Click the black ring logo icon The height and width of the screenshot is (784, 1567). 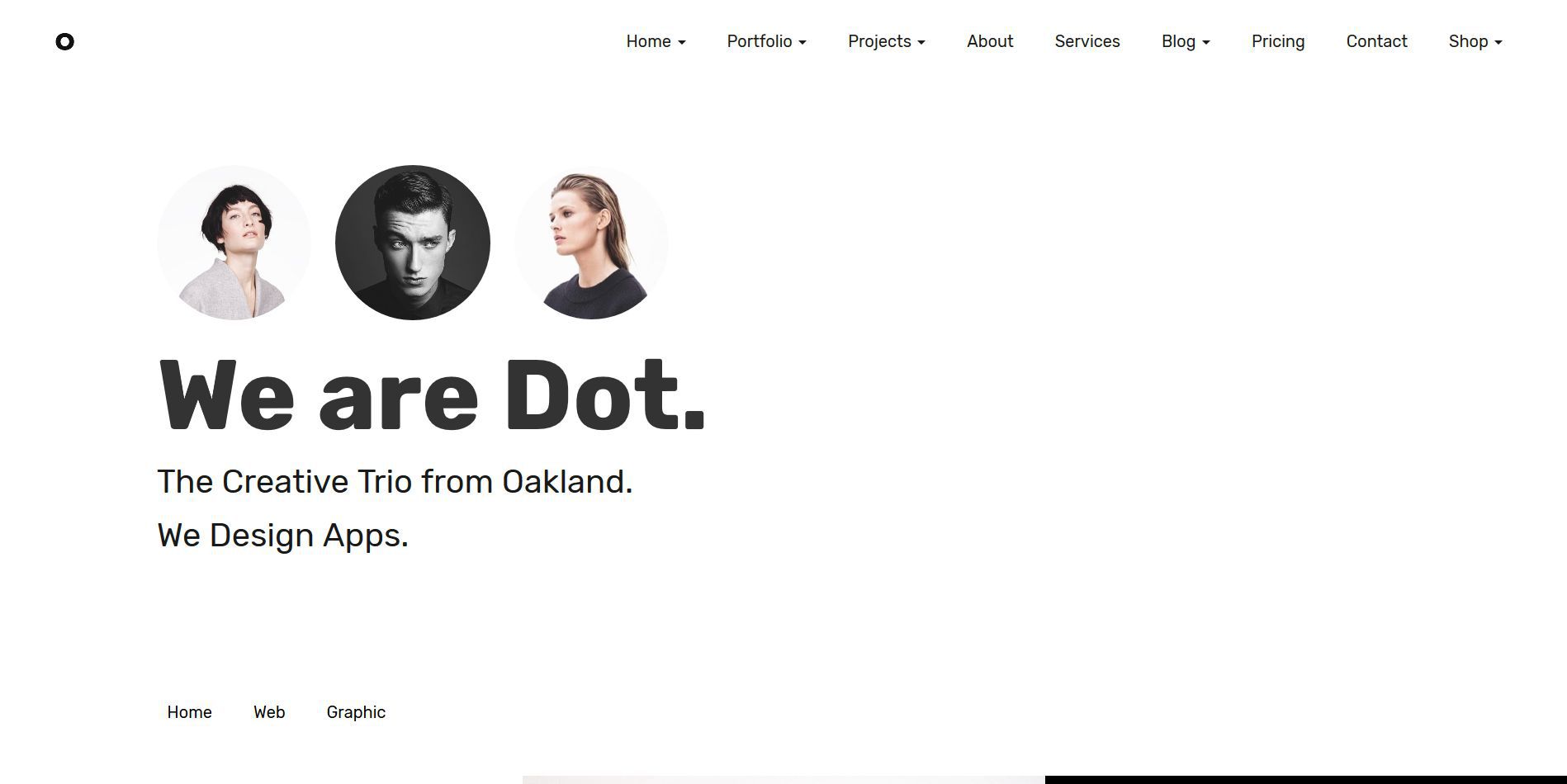click(x=64, y=41)
